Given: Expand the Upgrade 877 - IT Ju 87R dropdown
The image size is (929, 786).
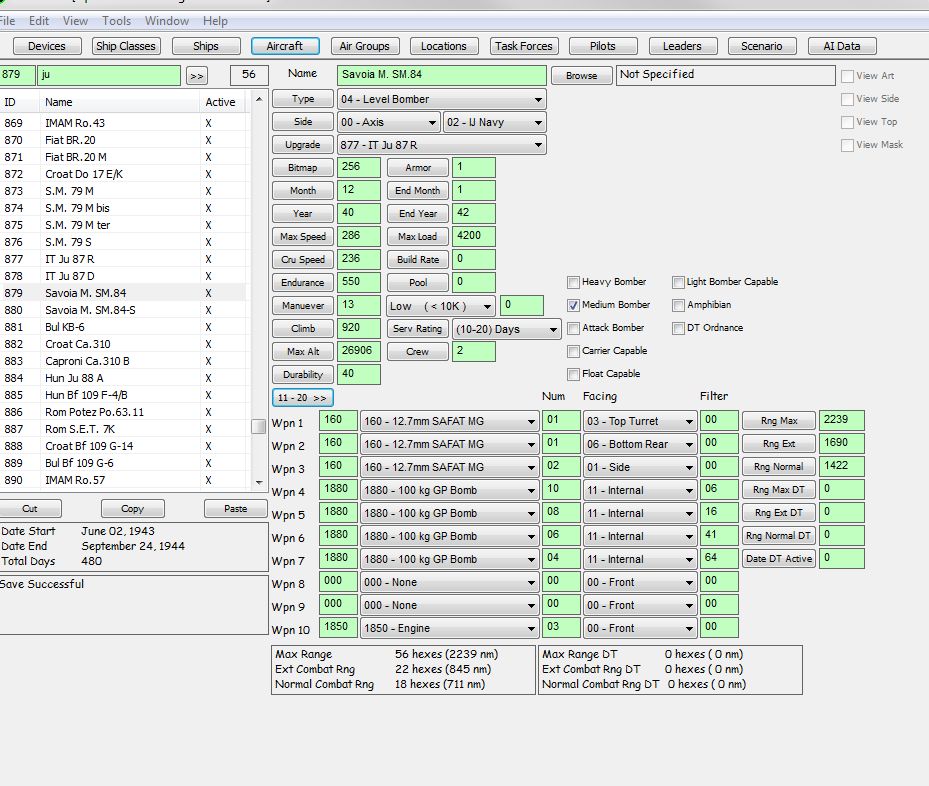Looking at the screenshot, I should point(537,145).
